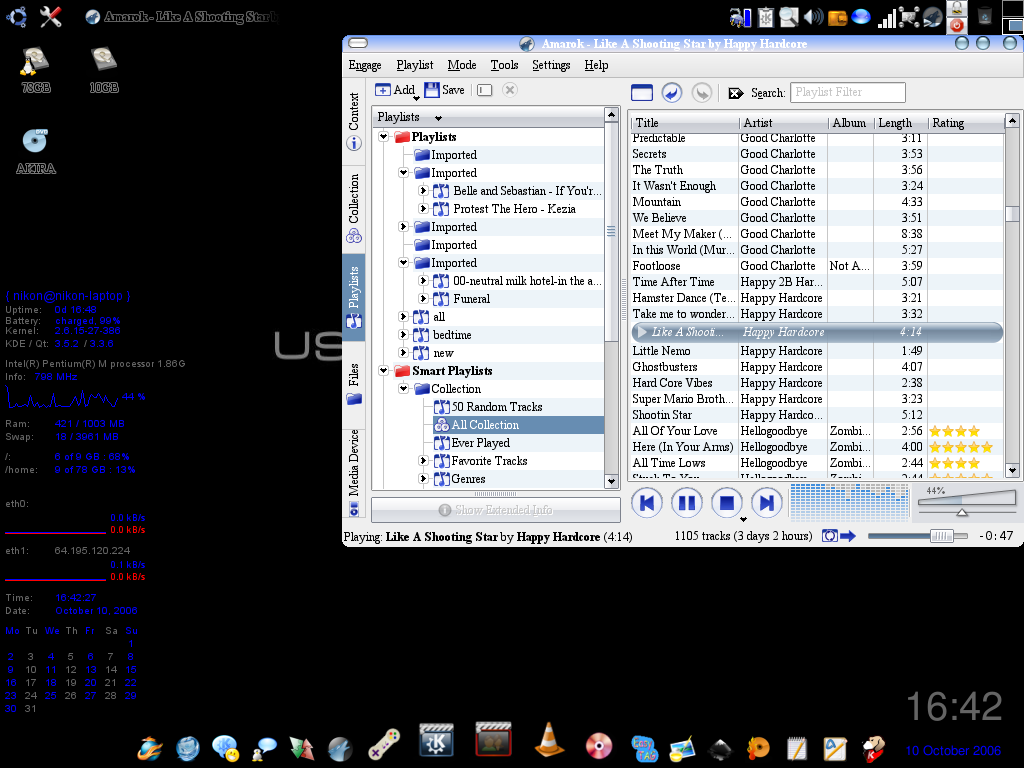Launch EasyTAG from the dock
The width and height of the screenshot is (1024, 768).
(x=644, y=748)
